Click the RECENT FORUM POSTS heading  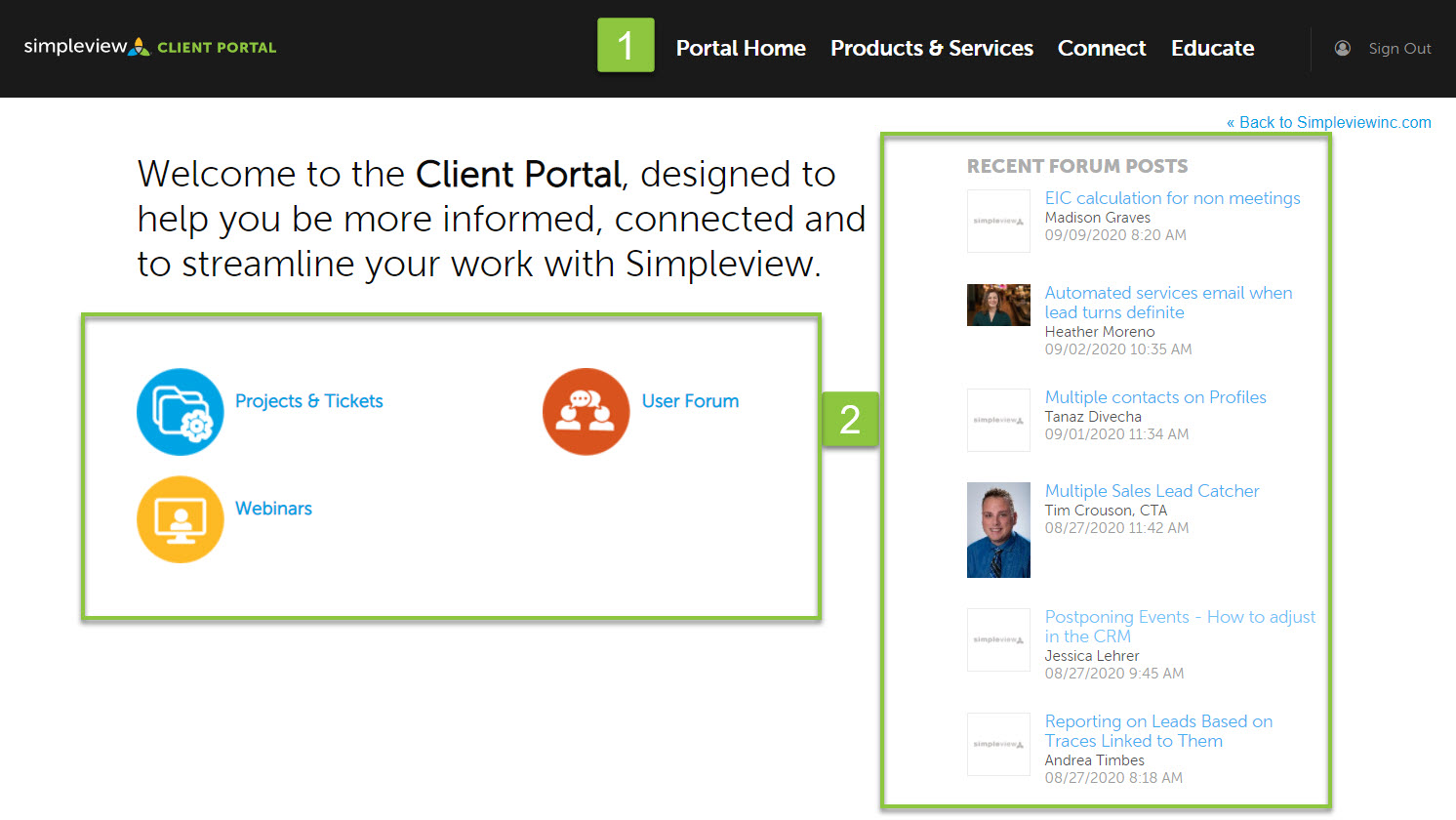[x=1077, y=166]
